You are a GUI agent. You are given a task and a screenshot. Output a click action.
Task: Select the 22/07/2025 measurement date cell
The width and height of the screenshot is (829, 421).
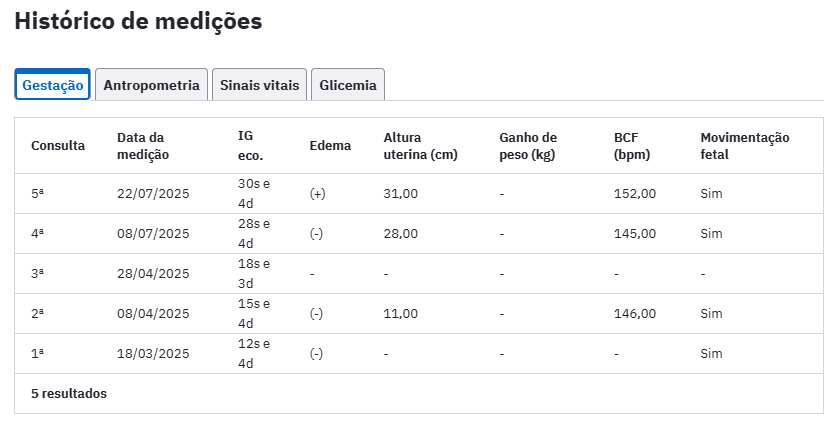(x=153, y=194)
